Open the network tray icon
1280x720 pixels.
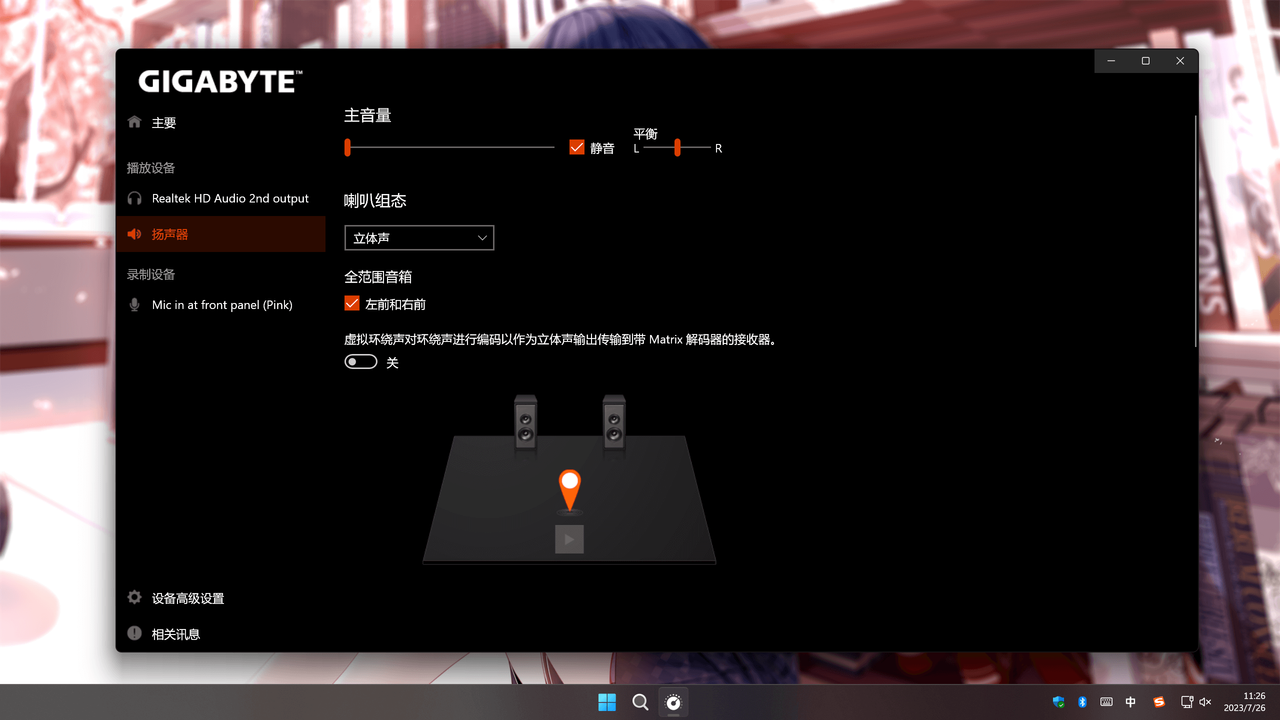tap(1187, 702)
